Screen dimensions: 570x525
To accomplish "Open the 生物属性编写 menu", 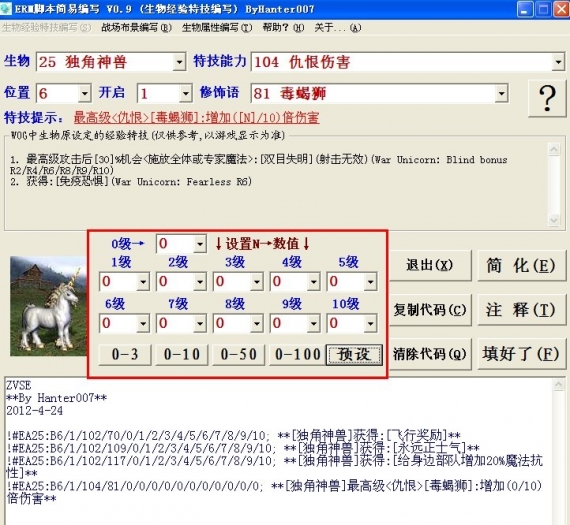I will tap(217, 28).
